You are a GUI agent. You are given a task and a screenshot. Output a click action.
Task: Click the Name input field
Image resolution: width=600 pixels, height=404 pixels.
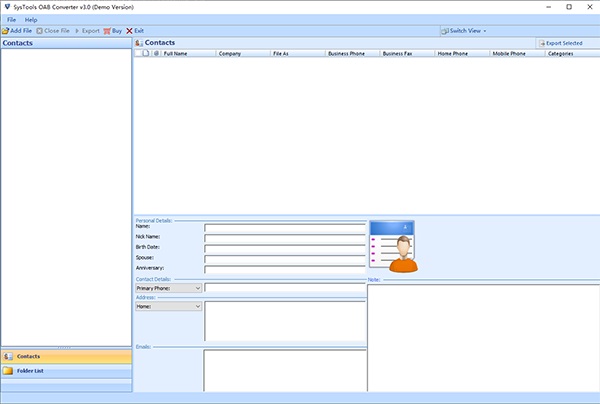click(x=285, y=228)
